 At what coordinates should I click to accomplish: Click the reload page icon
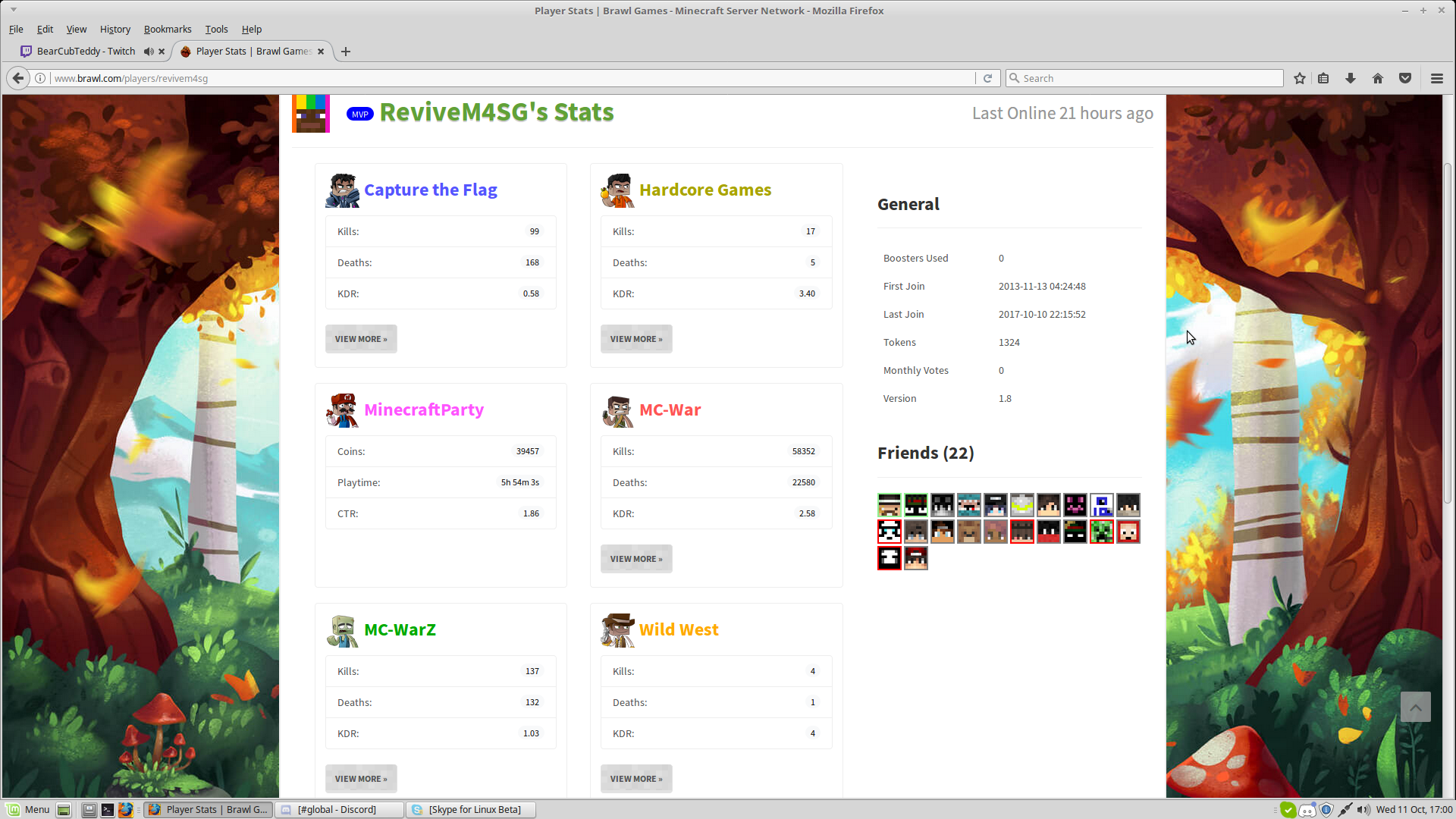[x=987, y=78]
